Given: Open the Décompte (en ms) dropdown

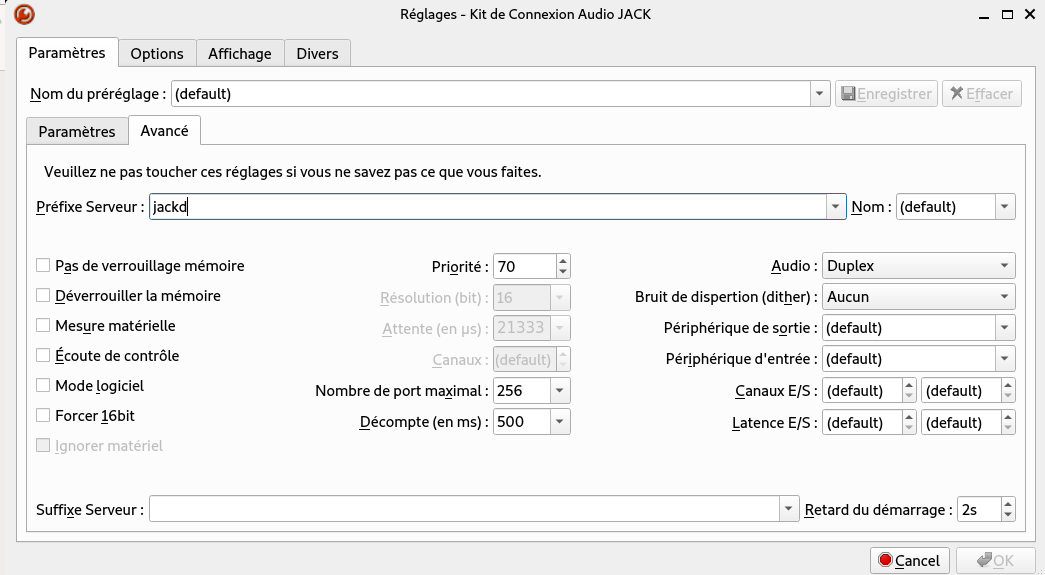Looking at the screenshot, I should click(x=560, y=422).
